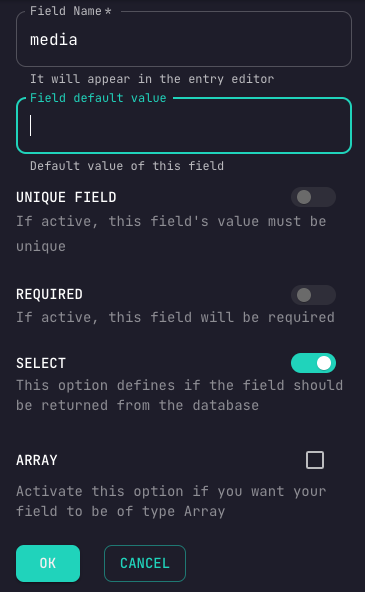
Task: Confirm with the OK button
Action: (48, 563)
